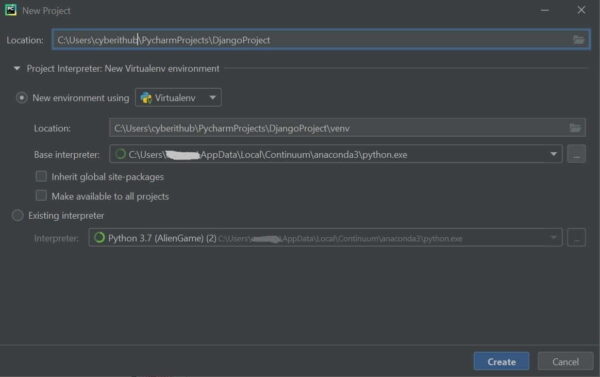This screenshot has width=600, height=377.
Task: Click the Base interpreter label
Action: 67,155
